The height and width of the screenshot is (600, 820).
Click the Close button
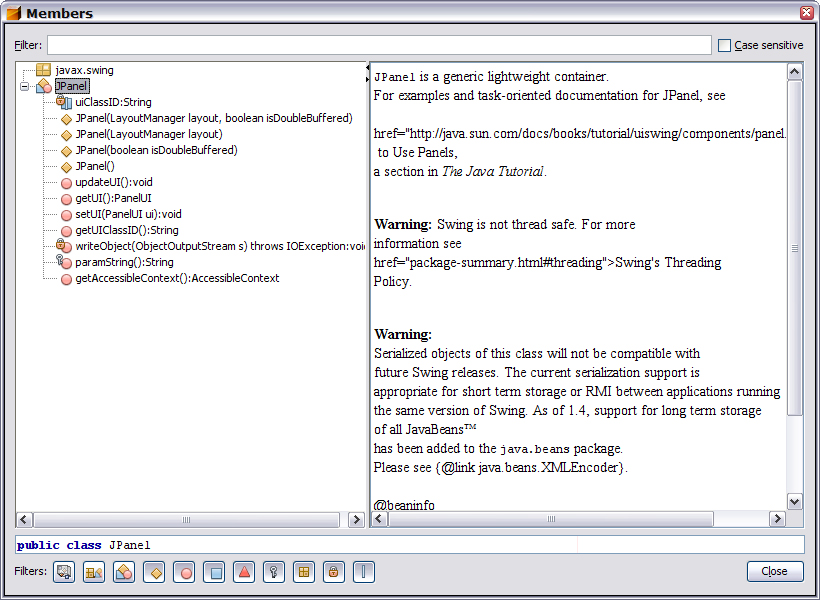[x=775, y=571]
